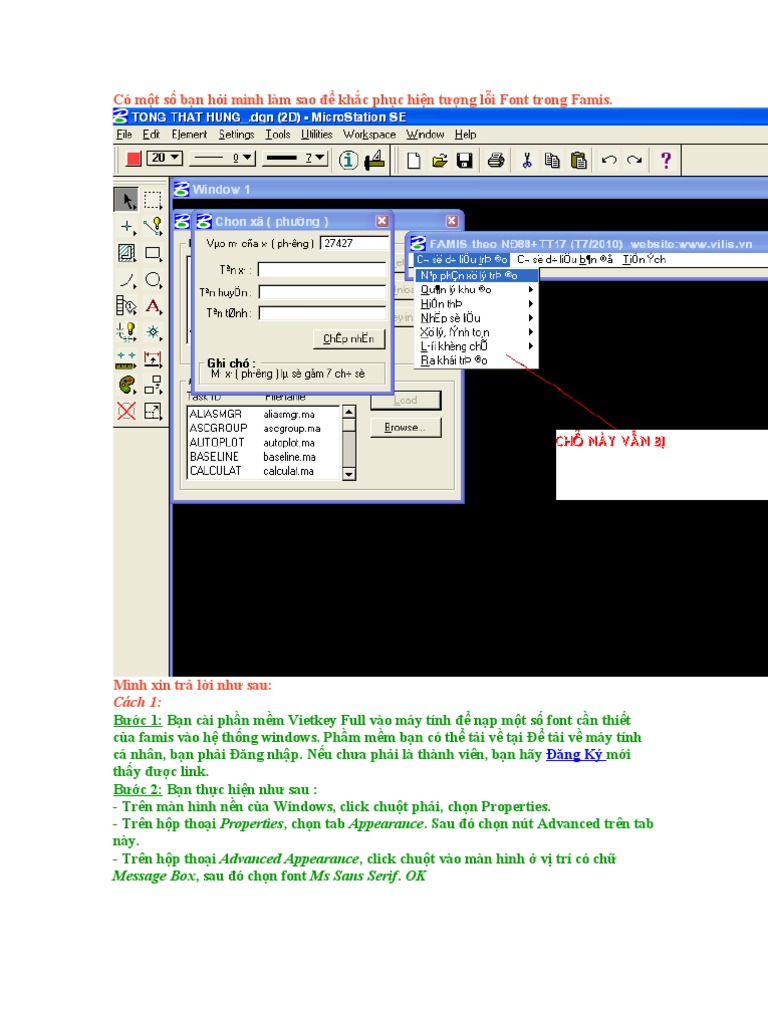
Task: Expand the 'NhËp sè liÖu' submenu
Action: click(x=477, y=318)
